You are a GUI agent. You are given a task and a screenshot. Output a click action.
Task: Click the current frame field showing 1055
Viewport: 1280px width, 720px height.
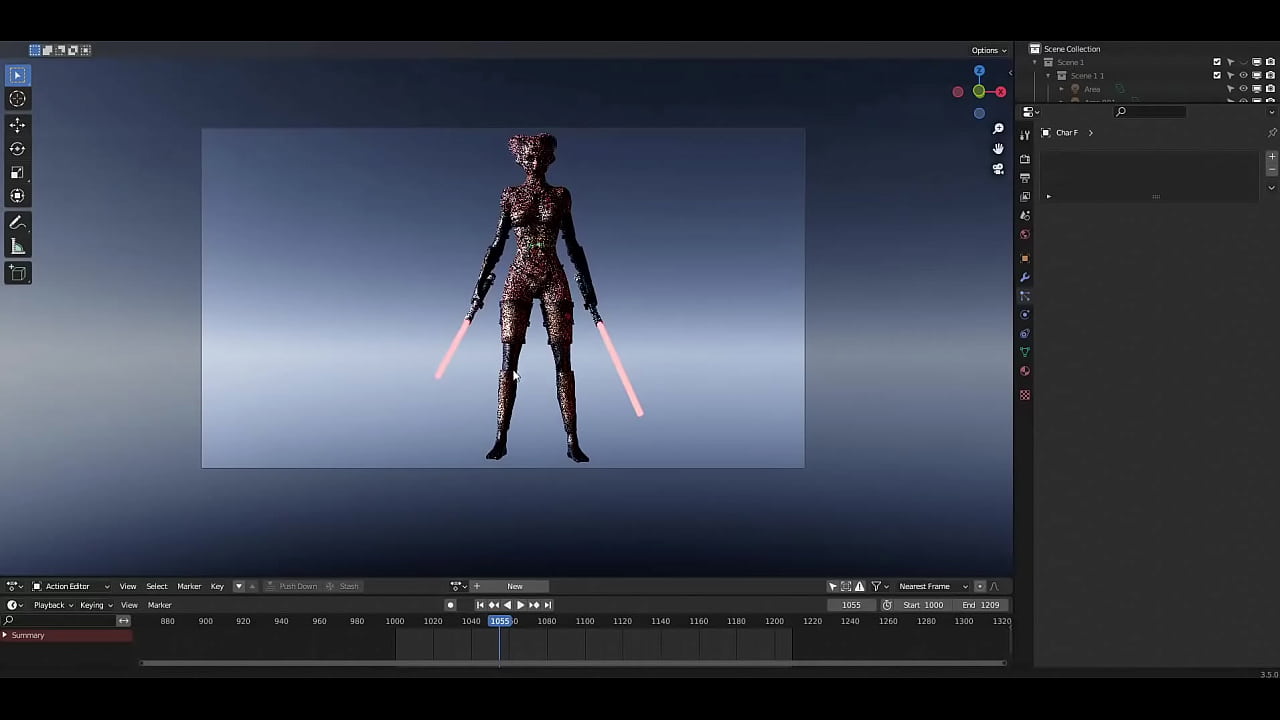point(851,605)
